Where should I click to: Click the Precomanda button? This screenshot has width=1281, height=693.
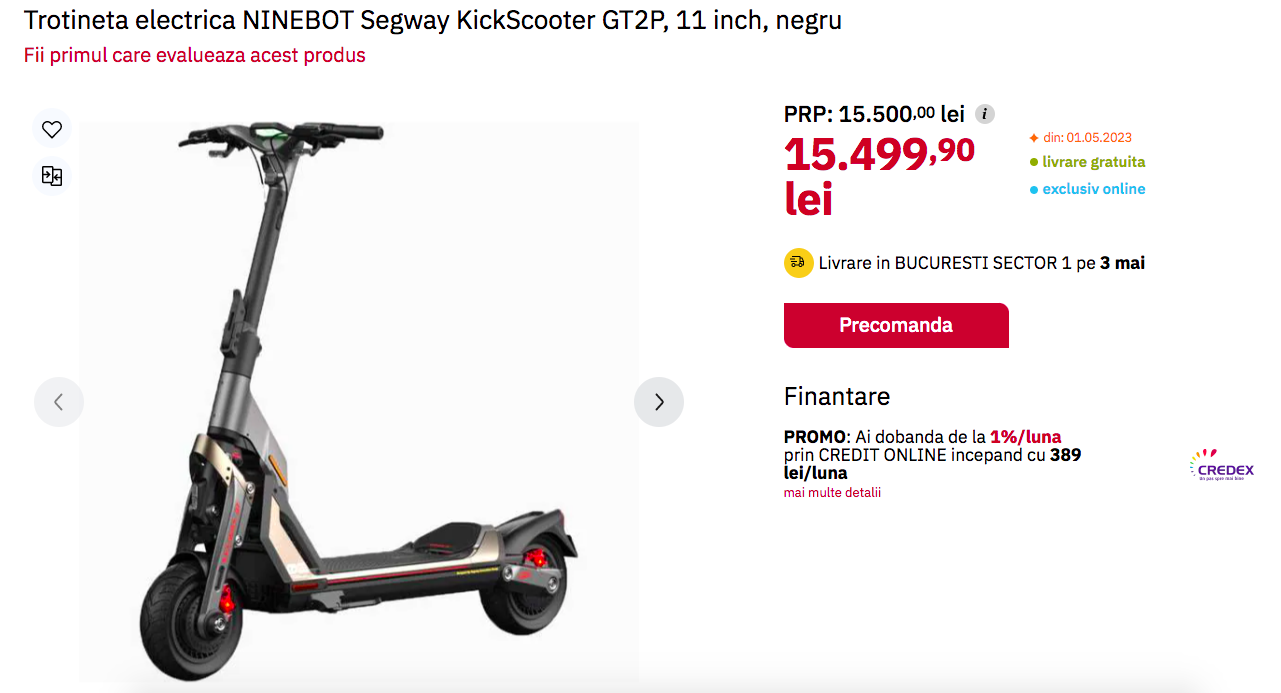pos(896,325)
